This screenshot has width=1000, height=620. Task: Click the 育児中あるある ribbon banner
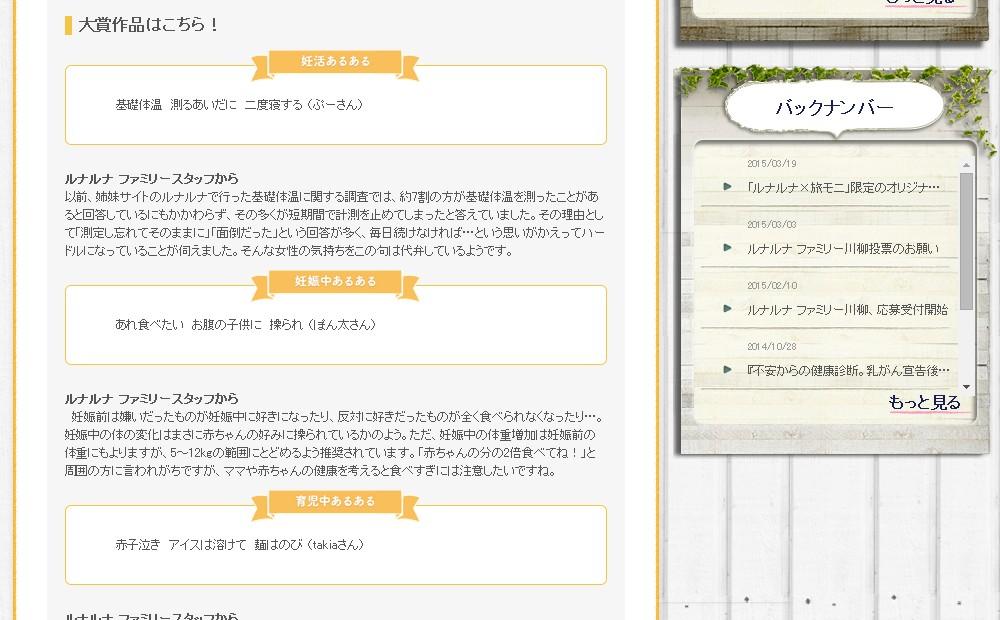pyautogui.click(x=336, y=502)
